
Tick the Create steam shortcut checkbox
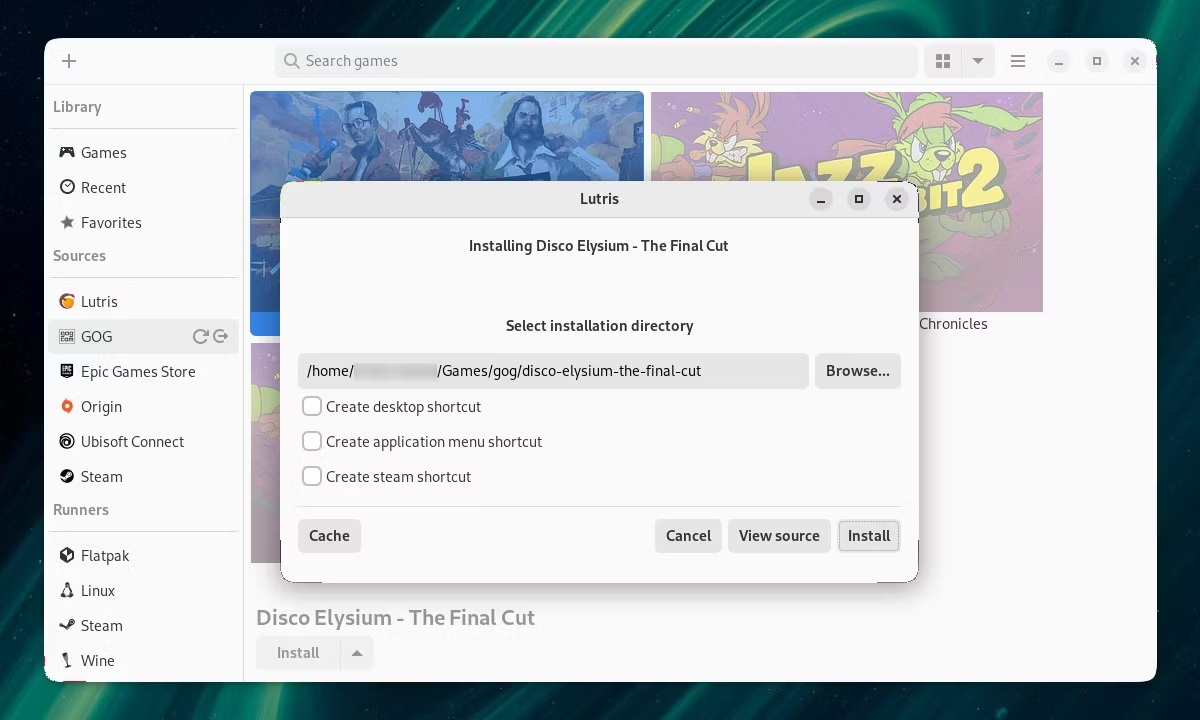pyautogui.click(x=312, y=476)
